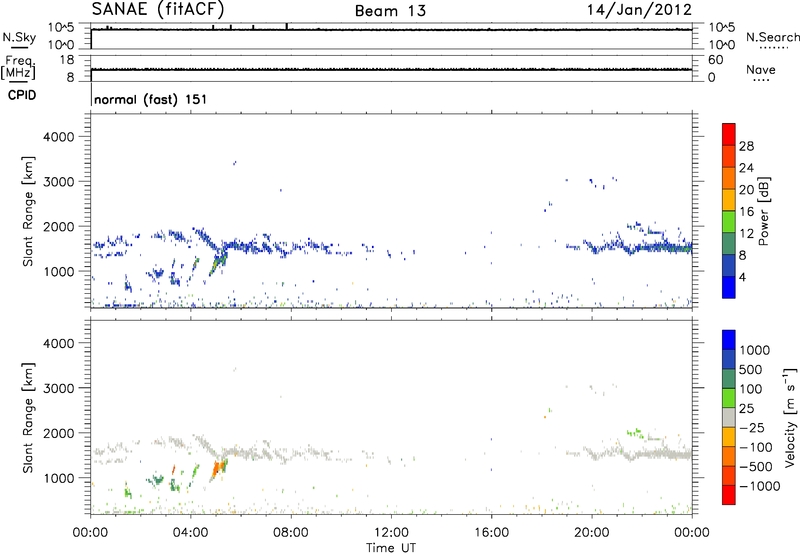Select the yellow segment of the Power color bar
This screenshot has width=800, height=554.
pyautogui.click(x=729, y=200)
